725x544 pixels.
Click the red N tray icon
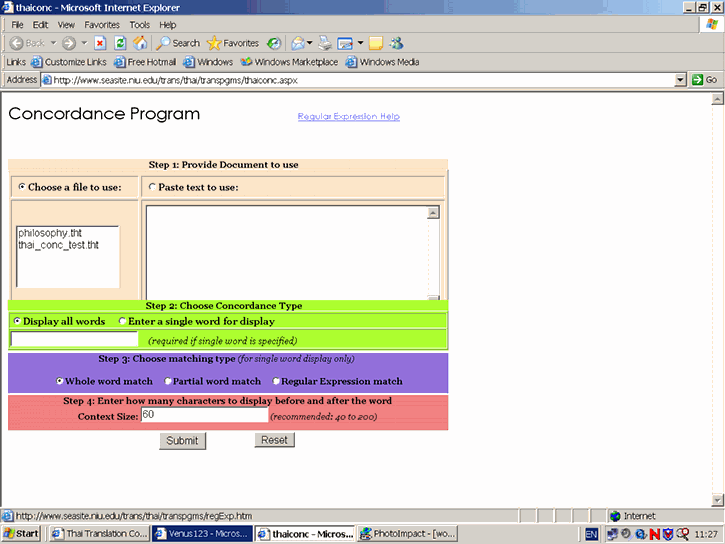[654, 534]
